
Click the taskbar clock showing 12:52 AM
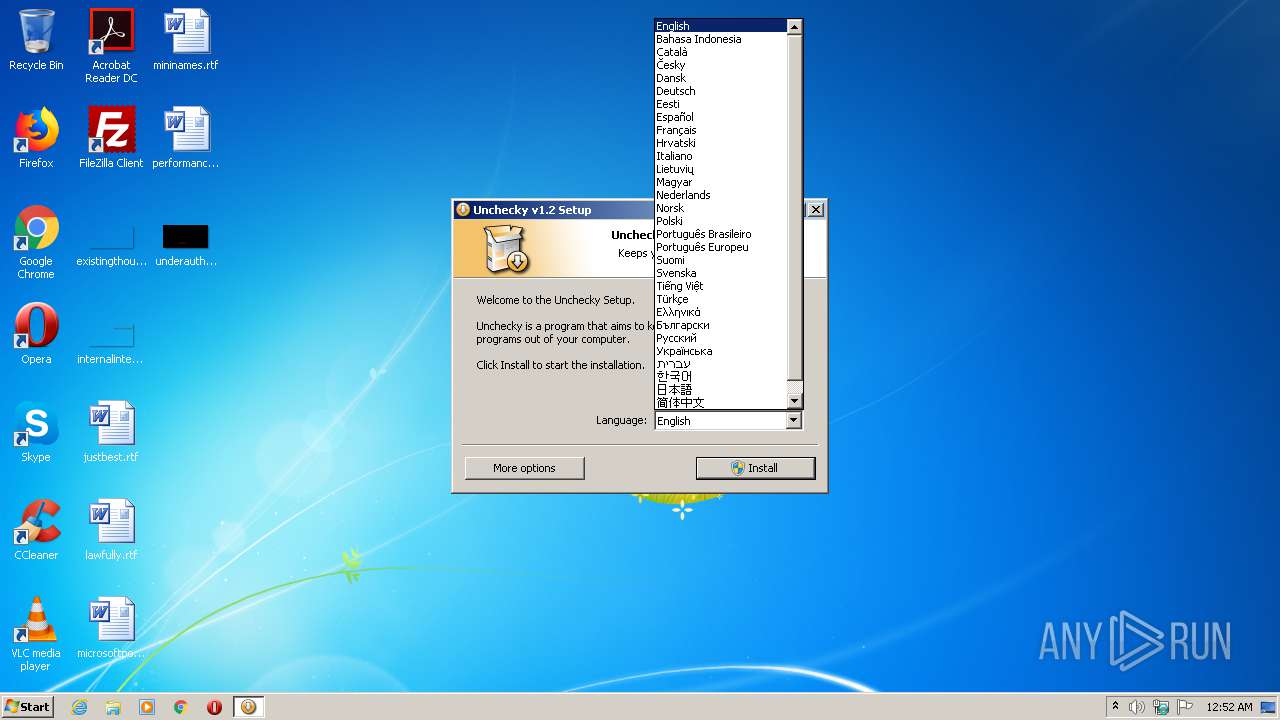click(x=1228, y=707)
